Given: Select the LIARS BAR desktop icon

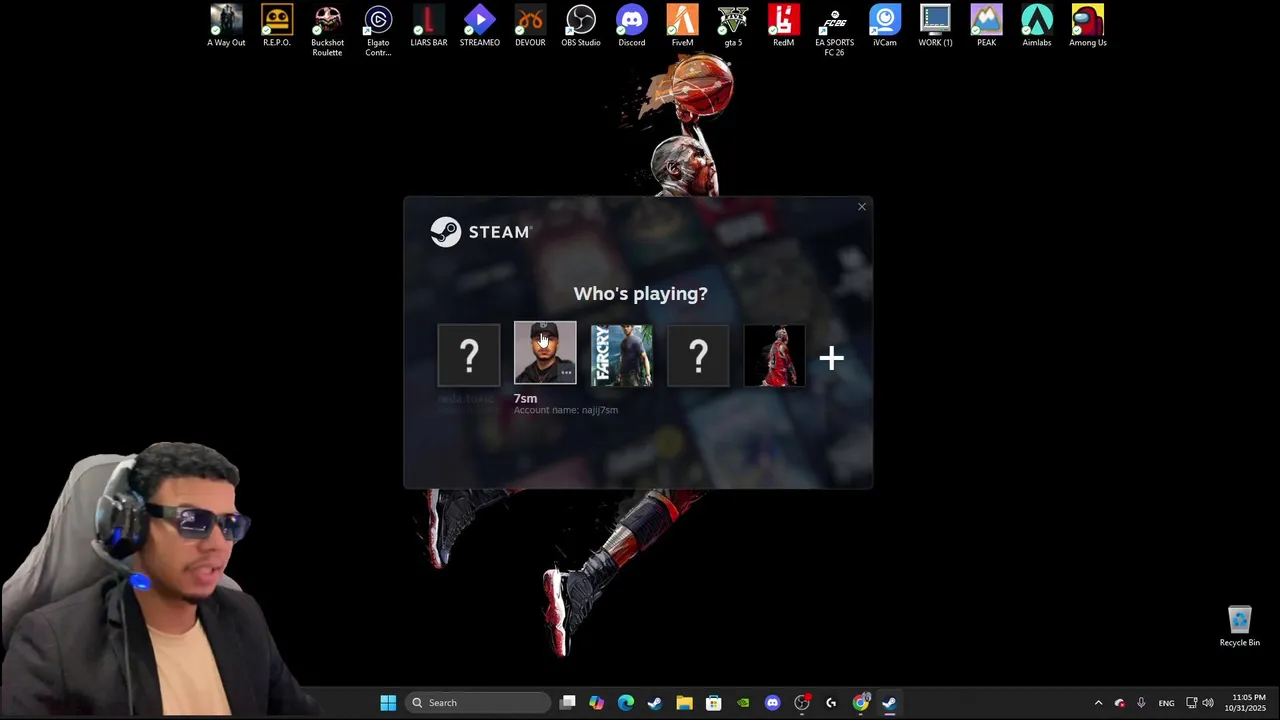Looking at the screenshot, I should point(429,27).
